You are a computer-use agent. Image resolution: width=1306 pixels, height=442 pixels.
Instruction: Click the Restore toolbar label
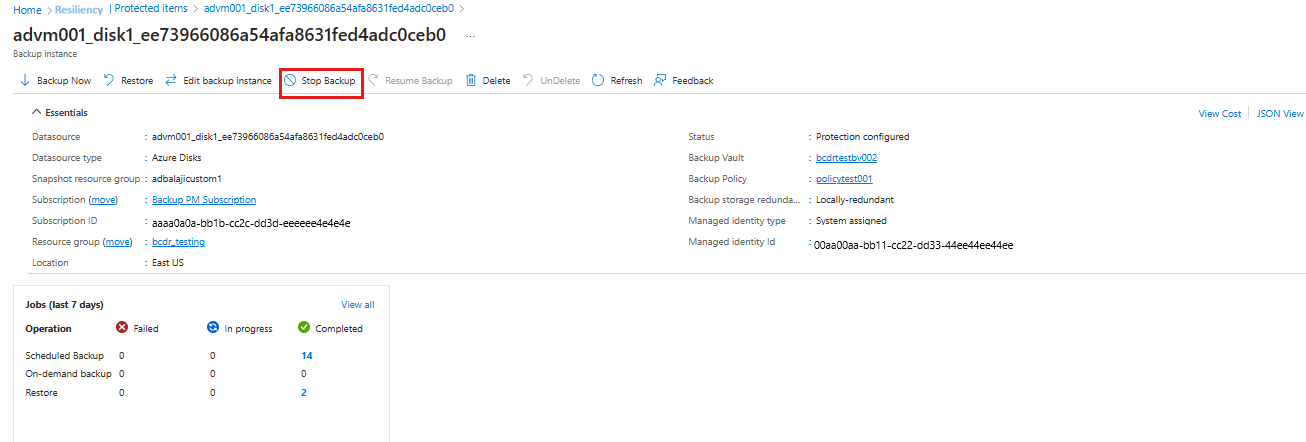pos(137,81)
